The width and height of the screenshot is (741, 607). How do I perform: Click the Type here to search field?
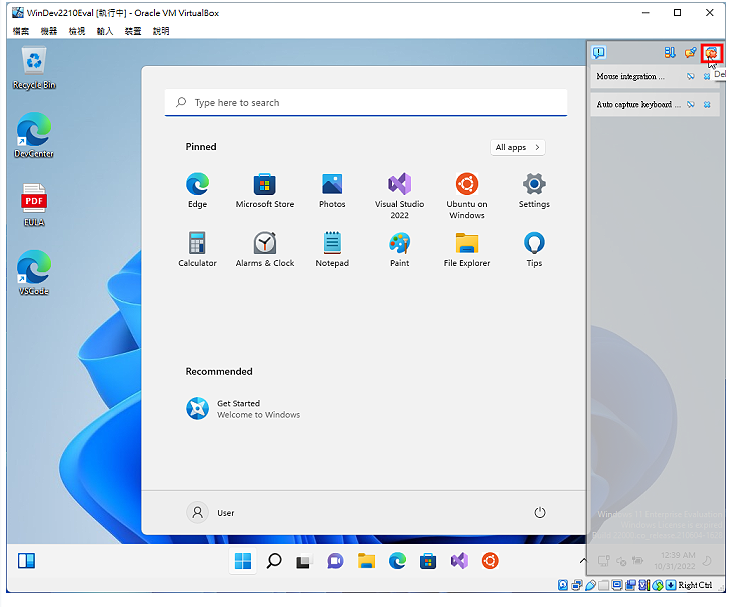[x=366, y=103]
